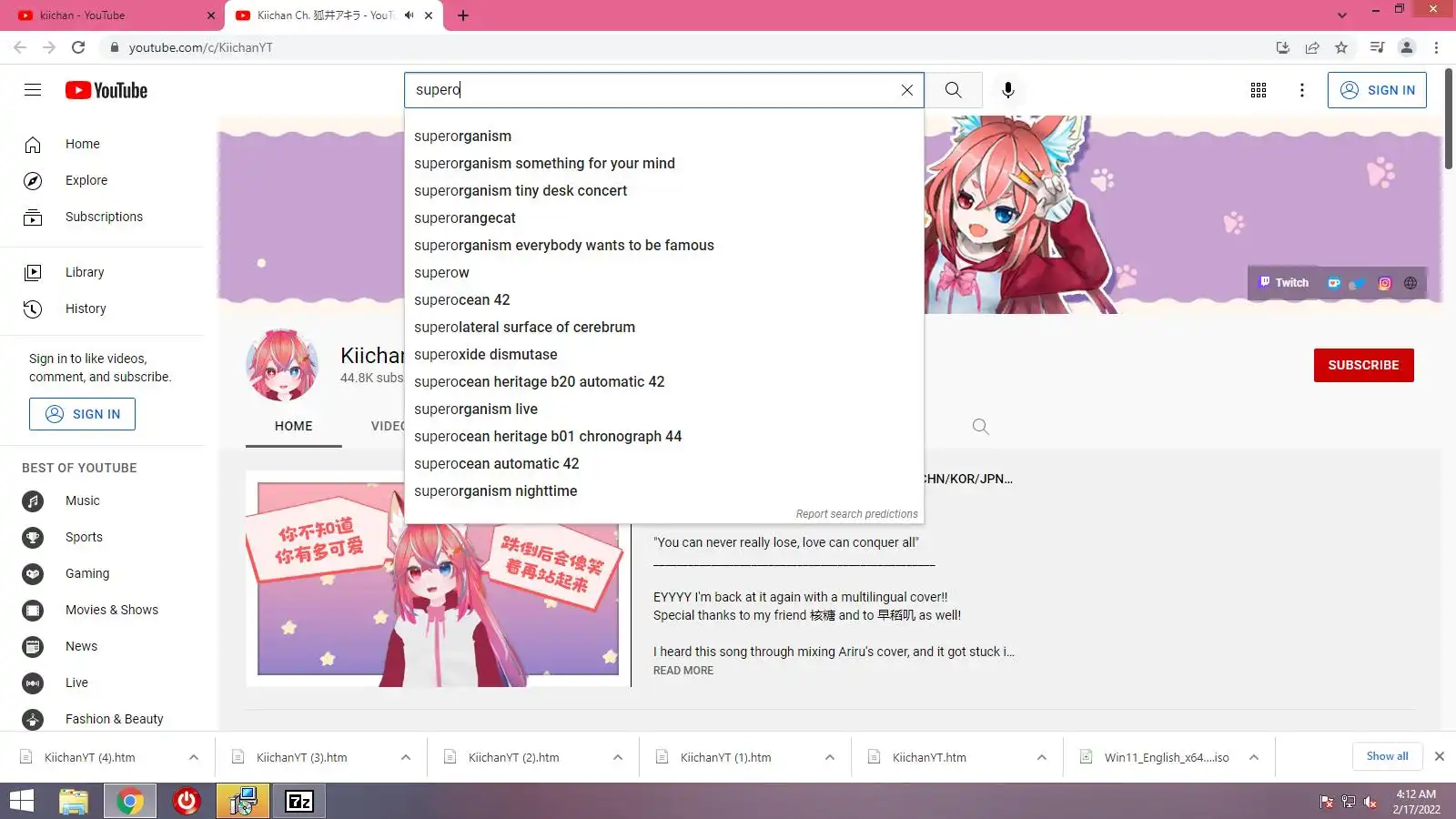Screen dimensions: 1456x819
Task: Open Music under Best of YouTube
Action: tap(102, 500)
